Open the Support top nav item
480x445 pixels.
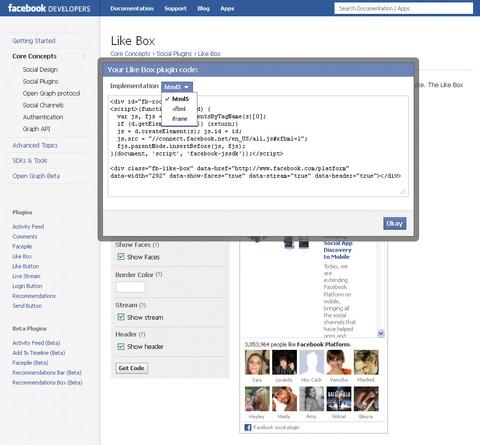pos(175,8)
